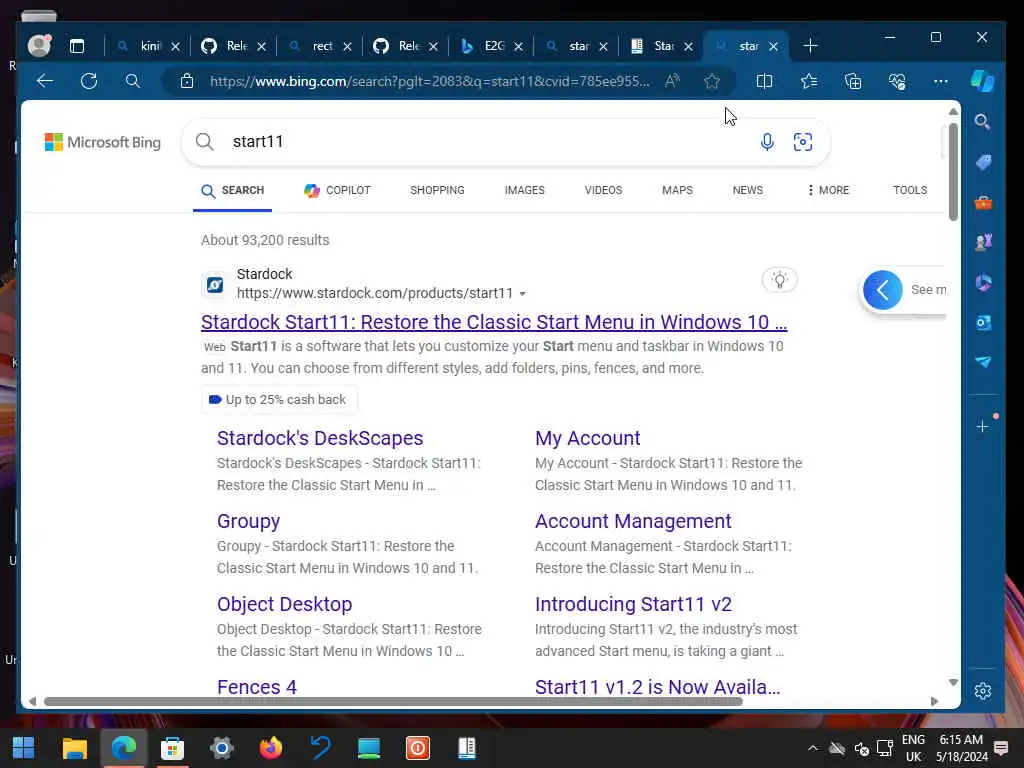
Task: Switch to the IMAGES tab
Action: coord(524,190)
